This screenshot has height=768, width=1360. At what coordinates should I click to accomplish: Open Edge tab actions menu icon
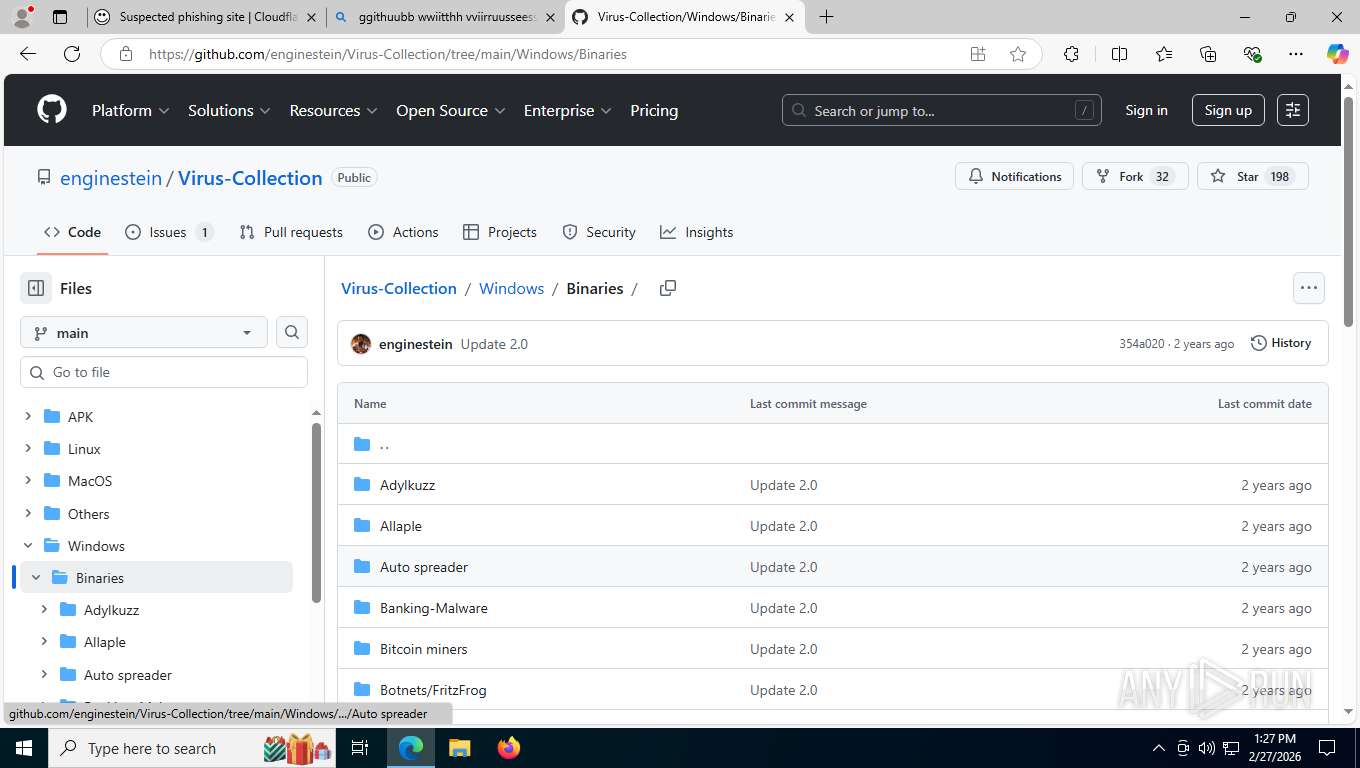60,17
